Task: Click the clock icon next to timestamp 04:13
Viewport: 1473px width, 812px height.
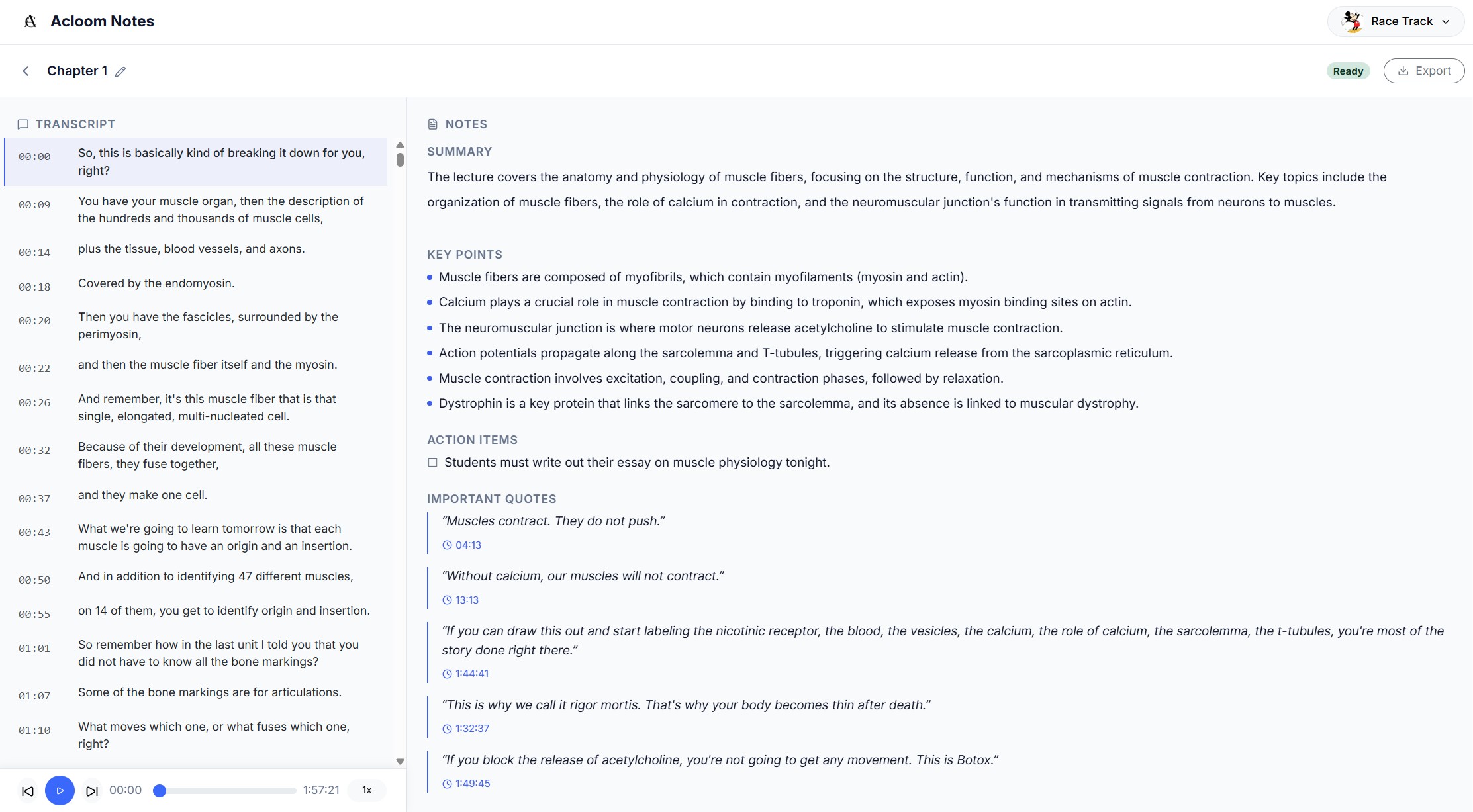Action: click(447, 545)
